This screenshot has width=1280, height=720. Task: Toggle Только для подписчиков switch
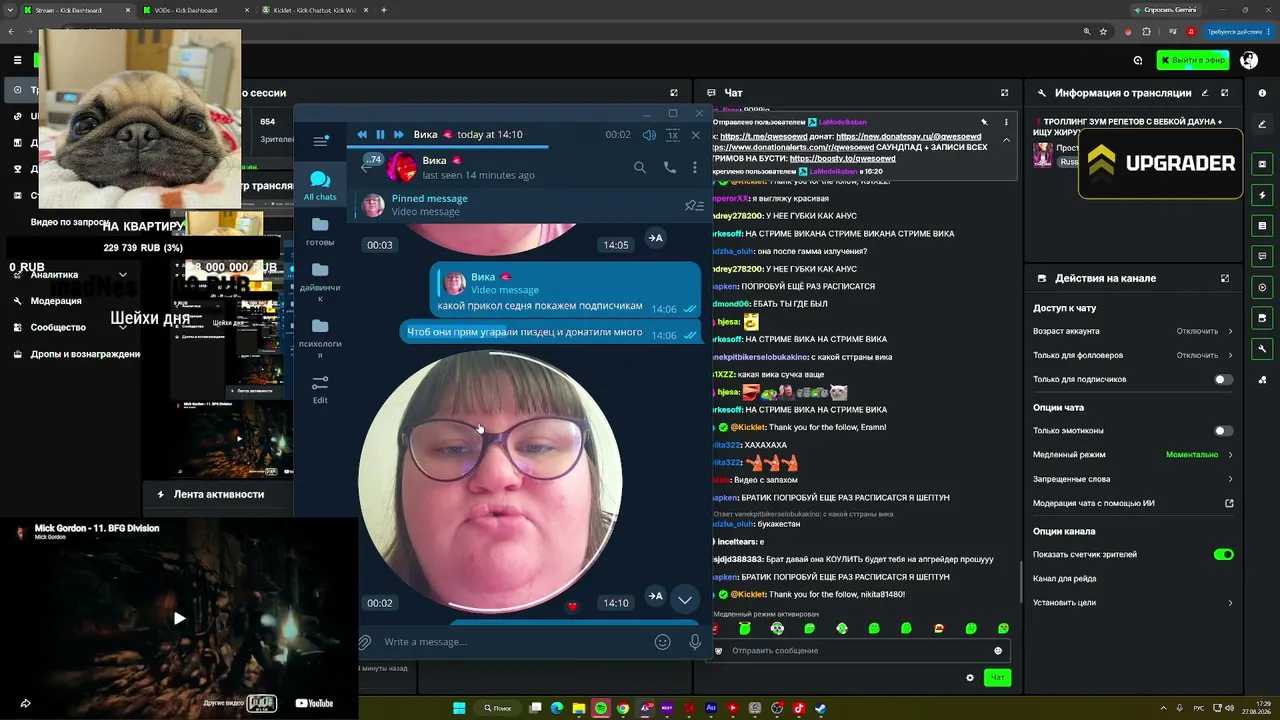pos(1223,380)
